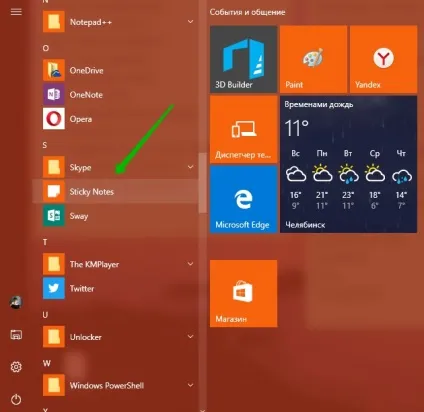Open Twitter using the bird icon
Screen dimensions: 424x412
54,288
